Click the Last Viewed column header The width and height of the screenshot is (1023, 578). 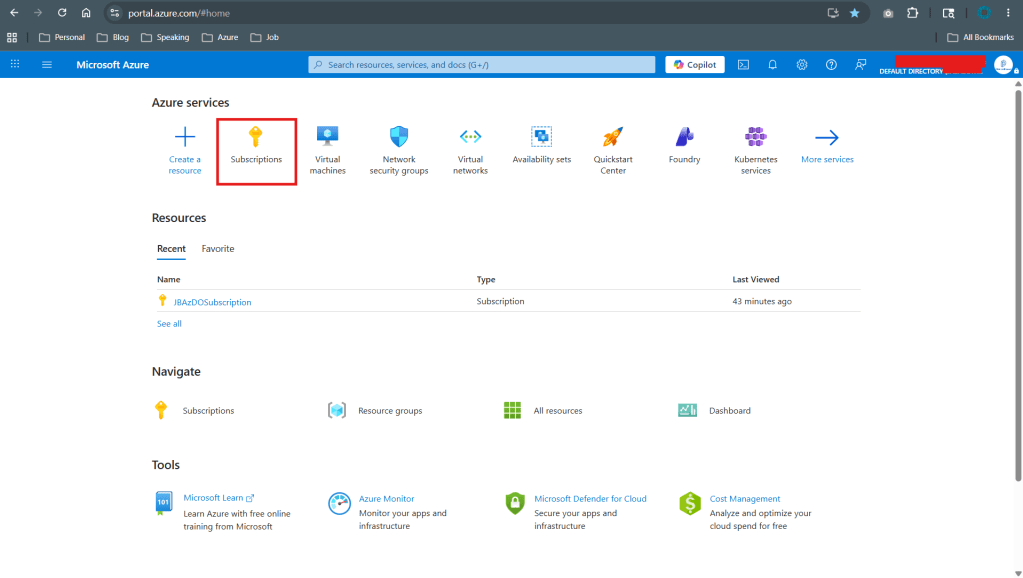pyautogui.click(x=756, y=279)
